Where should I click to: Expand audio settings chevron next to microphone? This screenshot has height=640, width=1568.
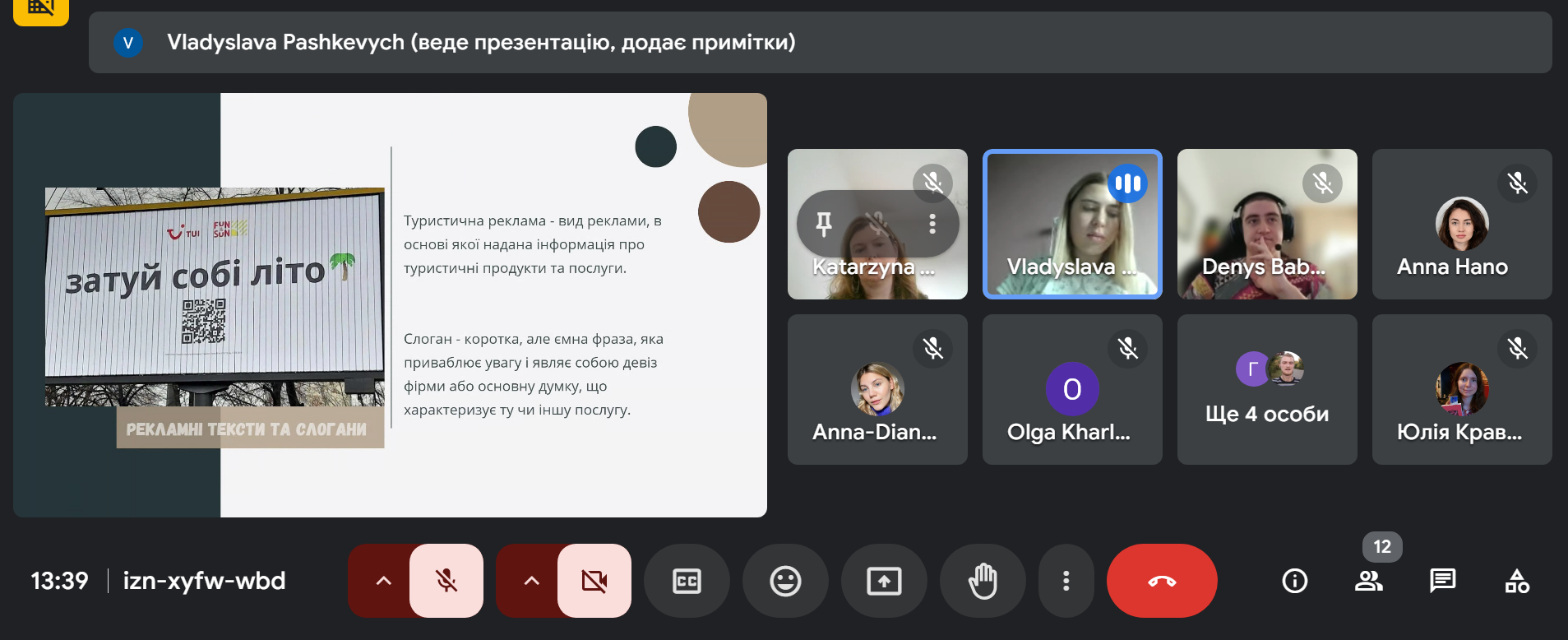[383, 581]
